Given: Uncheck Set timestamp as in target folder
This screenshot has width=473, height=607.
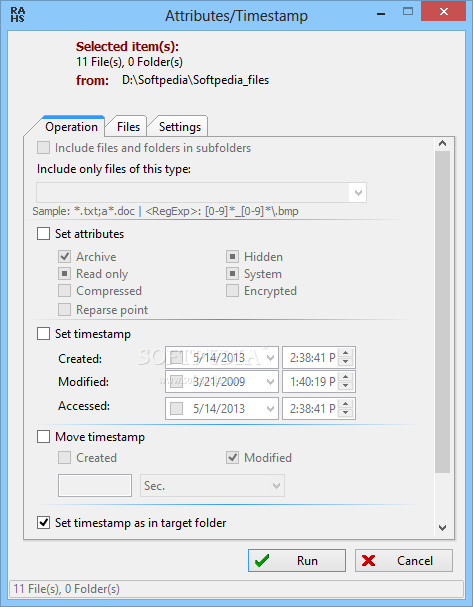Looking at the screenshot, I should [x=43, y=523].
